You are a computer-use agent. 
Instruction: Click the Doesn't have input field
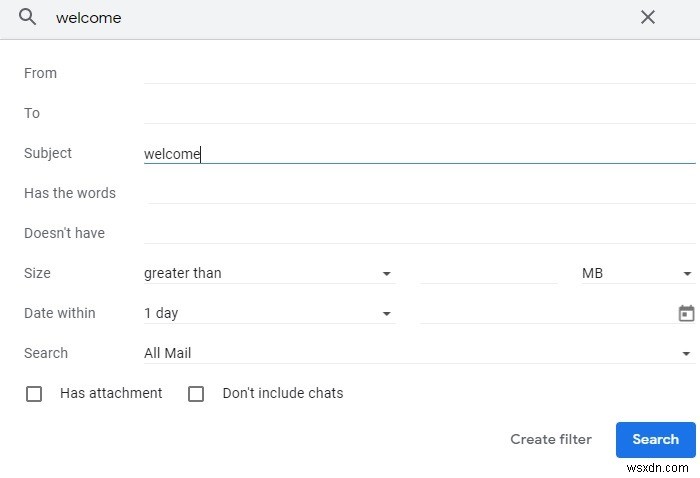(419, 233)
